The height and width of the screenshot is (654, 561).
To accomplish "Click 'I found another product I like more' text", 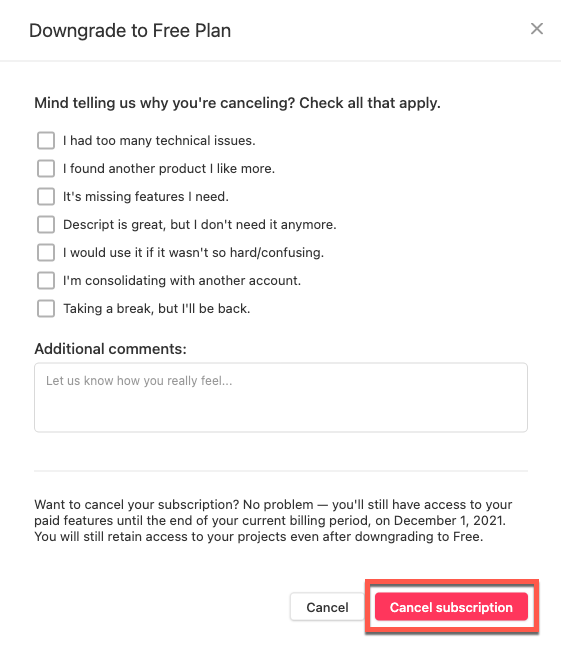I will click(169, 169).
